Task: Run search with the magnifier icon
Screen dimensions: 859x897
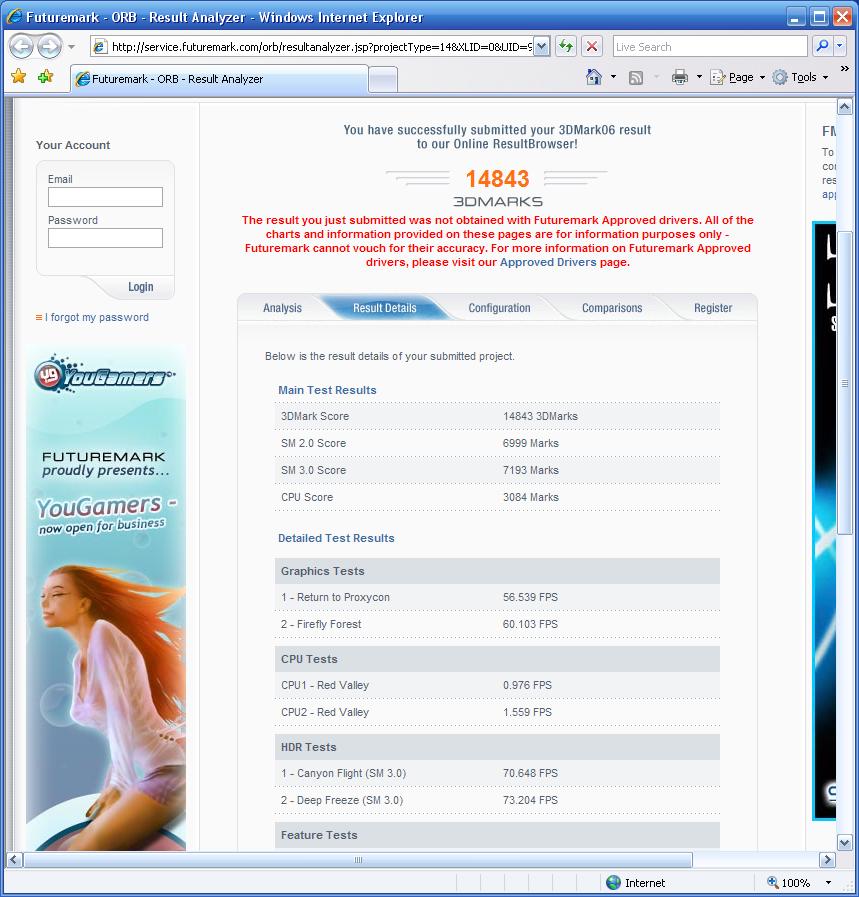Action: point(822,47)
